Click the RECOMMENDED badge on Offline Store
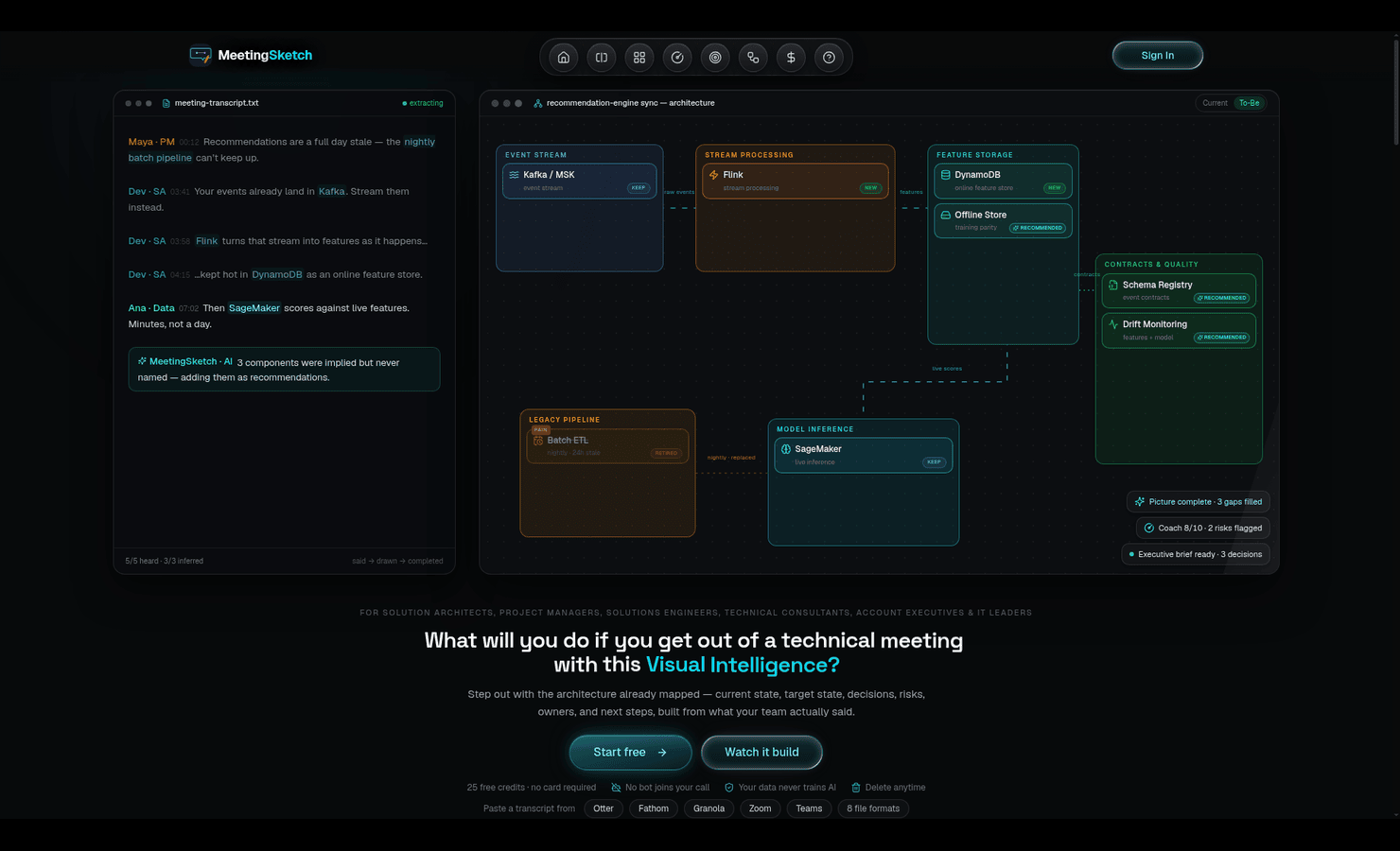 (1038, 228)
